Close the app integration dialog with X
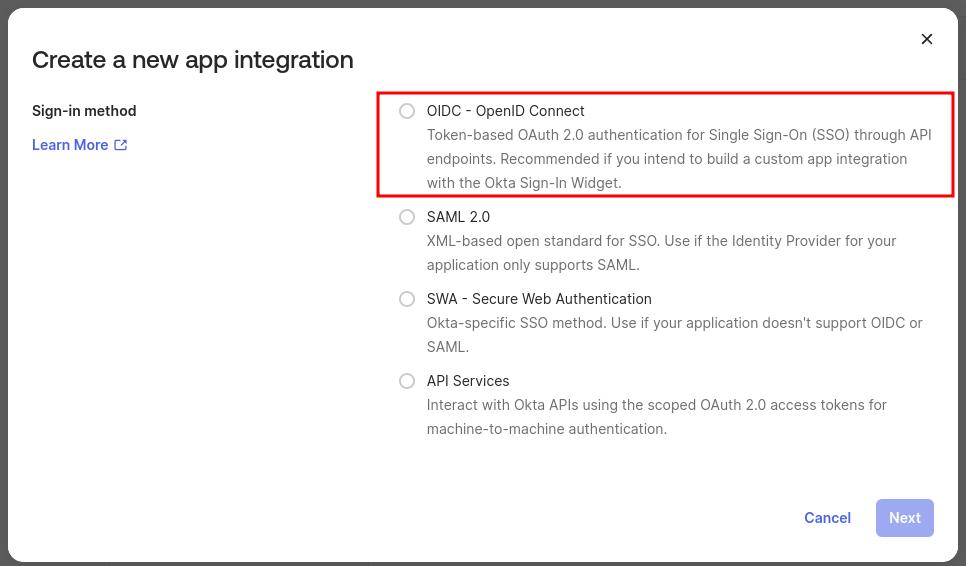This screenshot has height=566, width=966. click(927, 39)
